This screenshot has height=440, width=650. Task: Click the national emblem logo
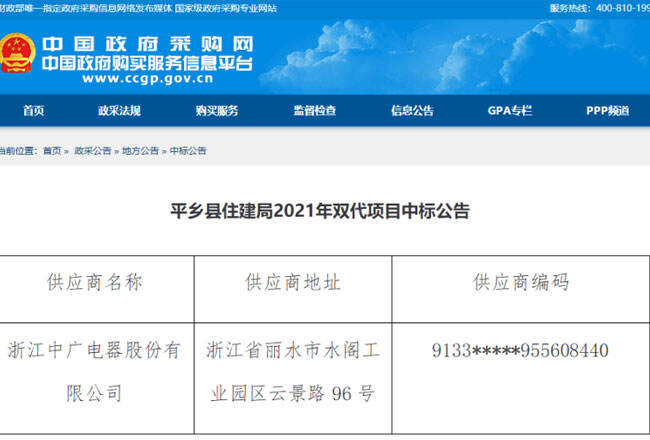[x=19, y=55]
